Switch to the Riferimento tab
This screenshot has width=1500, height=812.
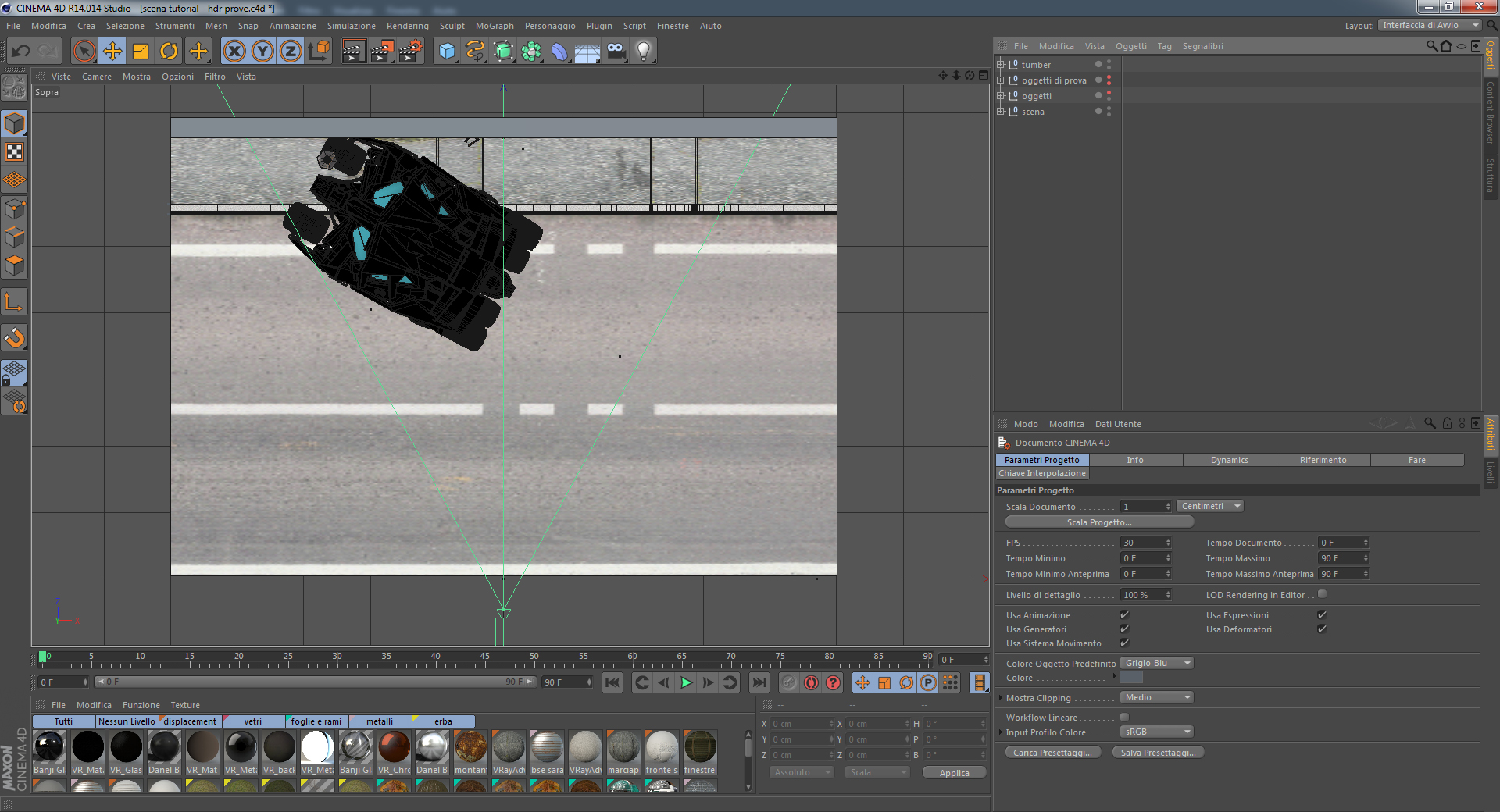[x=1323, y=461]
